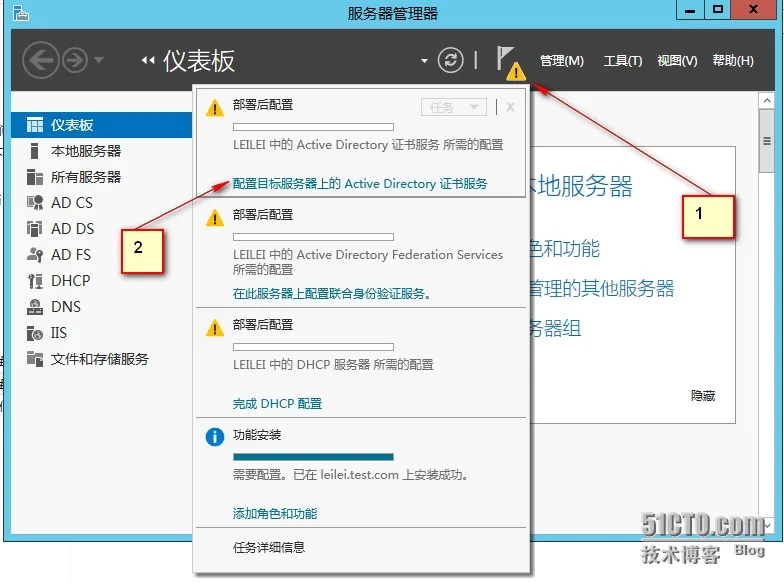The height and width of the screenshot is (583, 784).
Task: Open navigation history dropdown beside forward arrow
Action: [99, 60]
